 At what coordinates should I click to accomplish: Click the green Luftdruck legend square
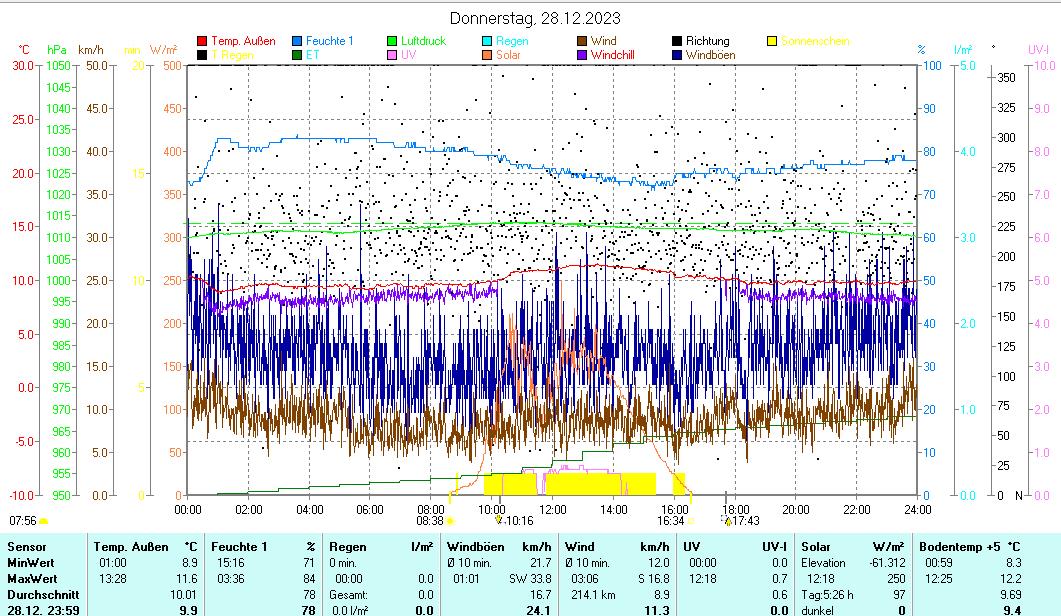[x=393, y=41]
